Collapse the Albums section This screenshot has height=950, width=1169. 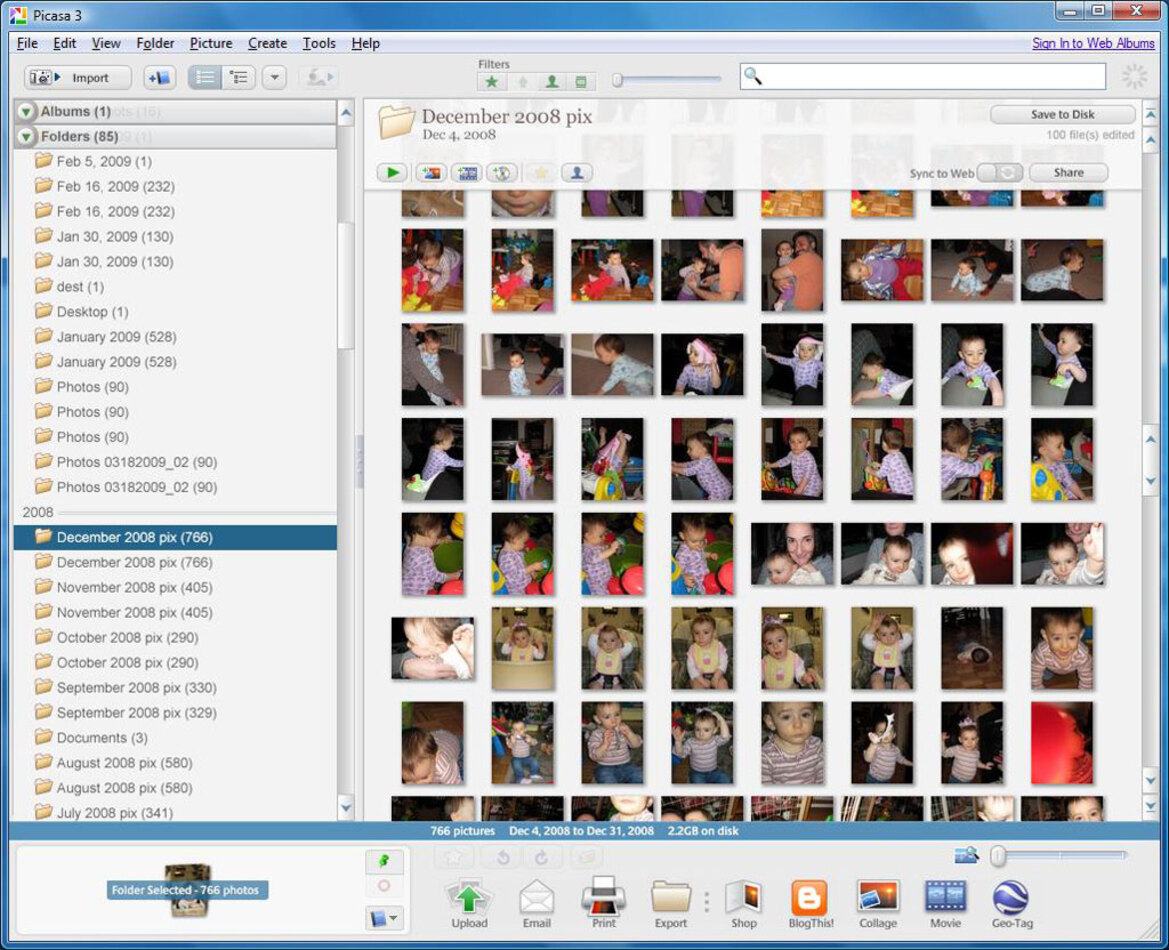tap(26, 112)
